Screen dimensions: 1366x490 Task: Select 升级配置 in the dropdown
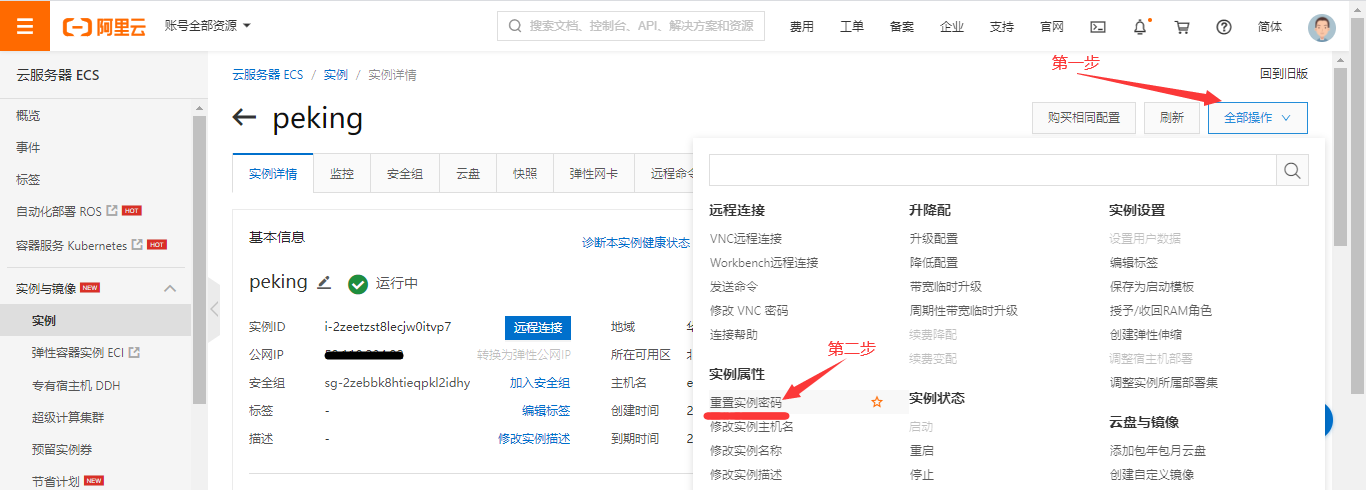(x=933, y=239)
